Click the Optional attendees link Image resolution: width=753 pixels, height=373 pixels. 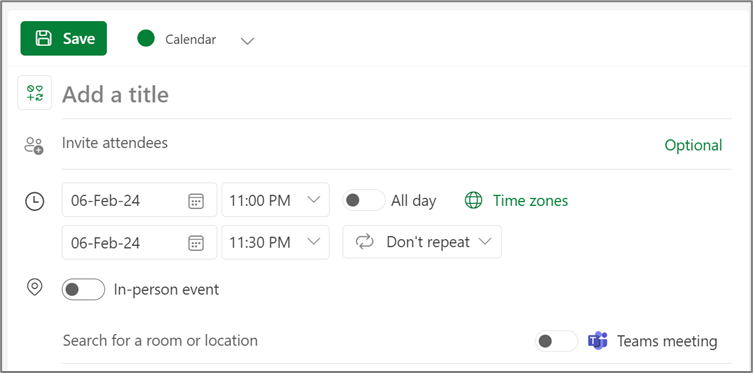click(693, 145)
